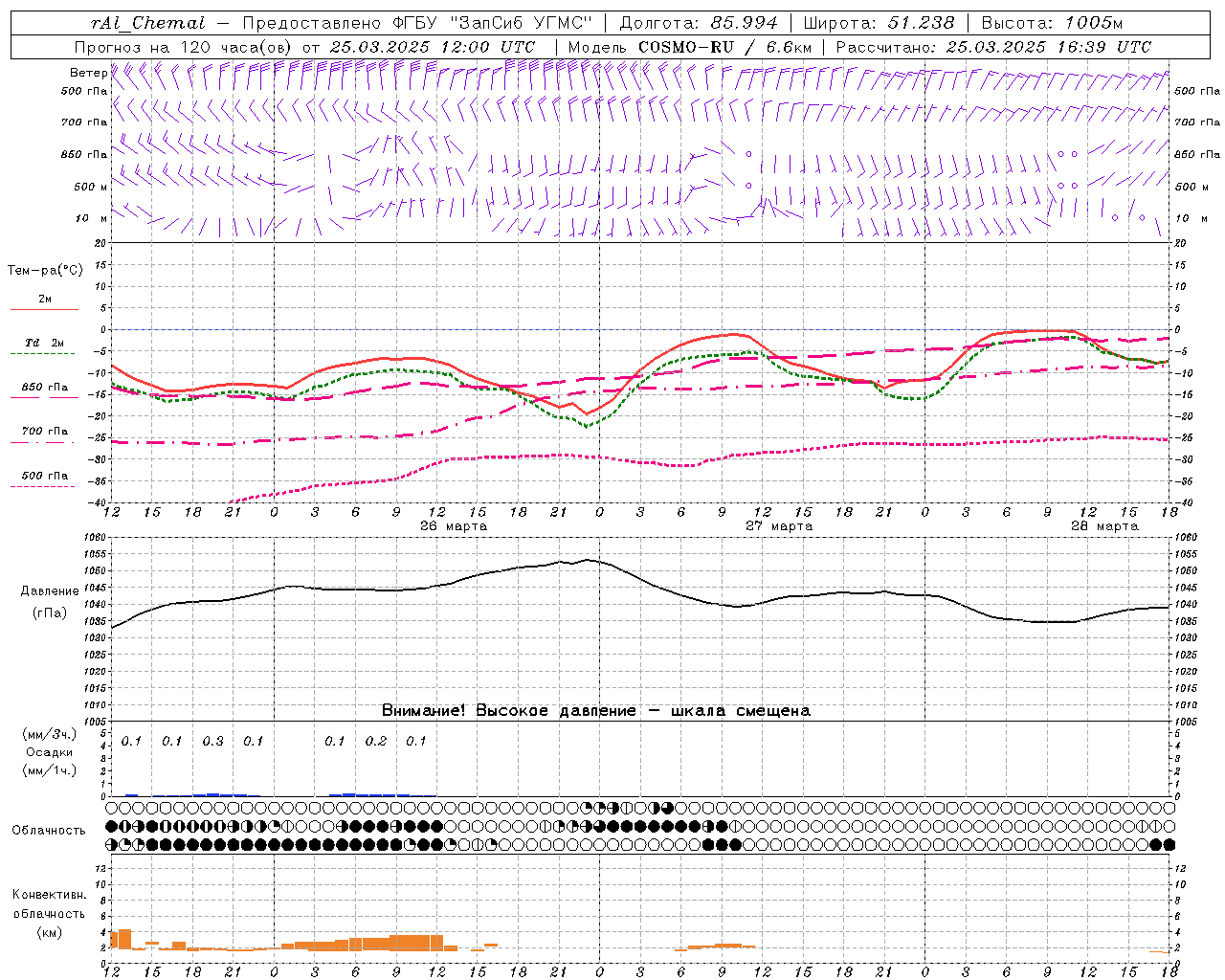The width and height of the screenshot is (1225, 980).
Task: Select the model name COSMO-RU / 6.6км
Action: click(724, 47)
